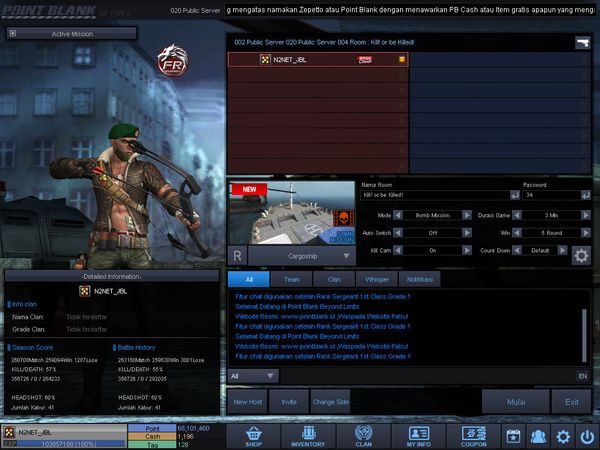Click the rank icon in the bottom left profile bar
This screenshot has height=450, width=600.
coord(10,432)
